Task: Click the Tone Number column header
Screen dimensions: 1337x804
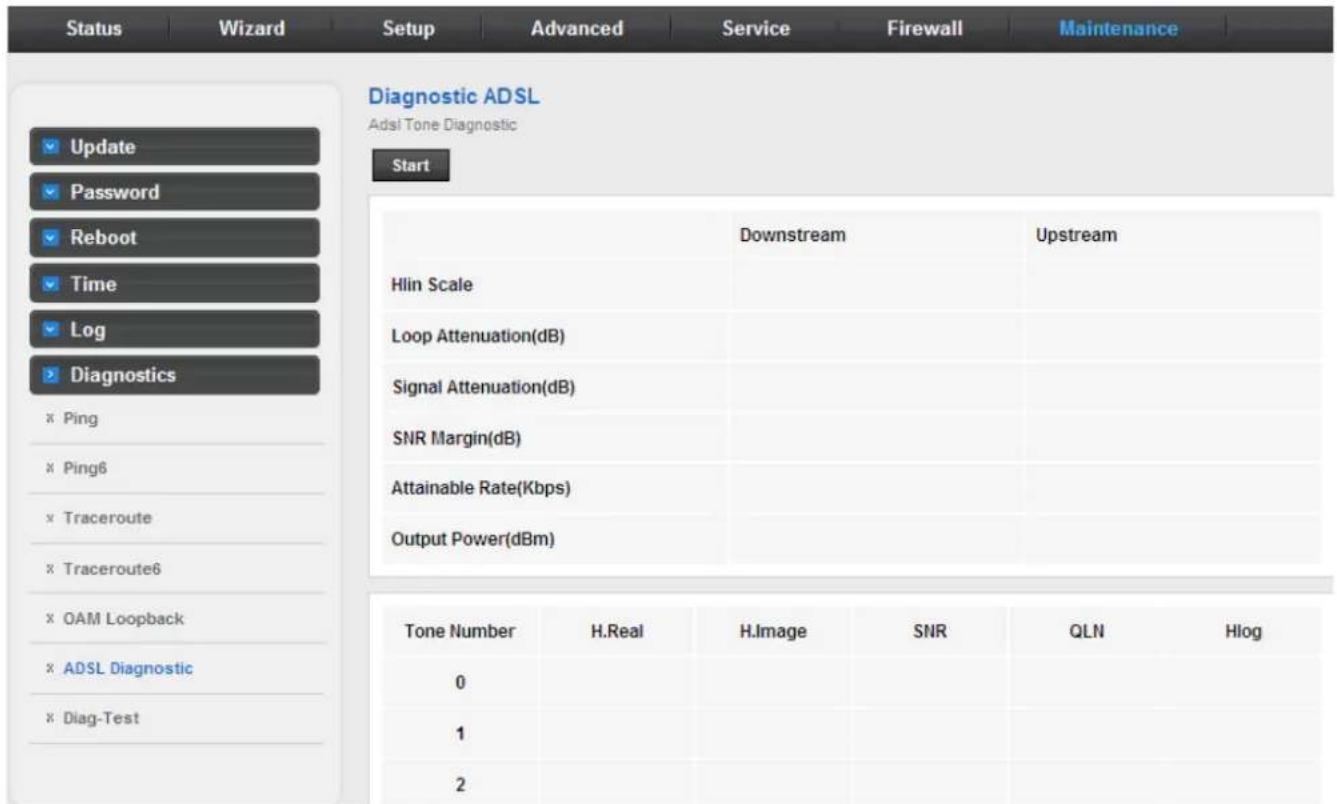Action: pyautogui.click(x=460, y=631)
